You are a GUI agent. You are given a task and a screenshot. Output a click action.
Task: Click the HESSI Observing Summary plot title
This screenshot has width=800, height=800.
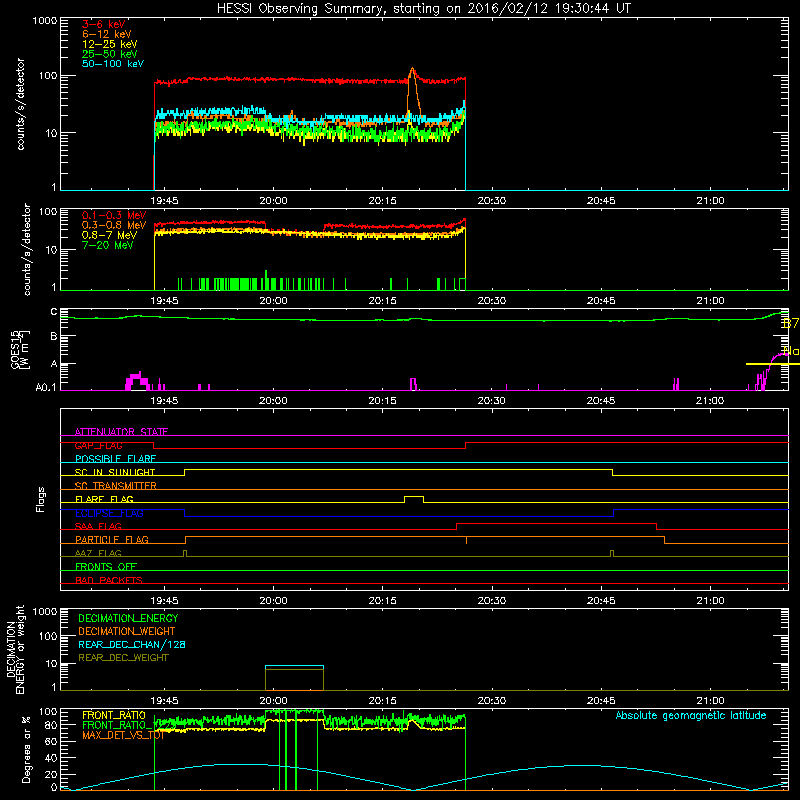[x=424, y=9]
